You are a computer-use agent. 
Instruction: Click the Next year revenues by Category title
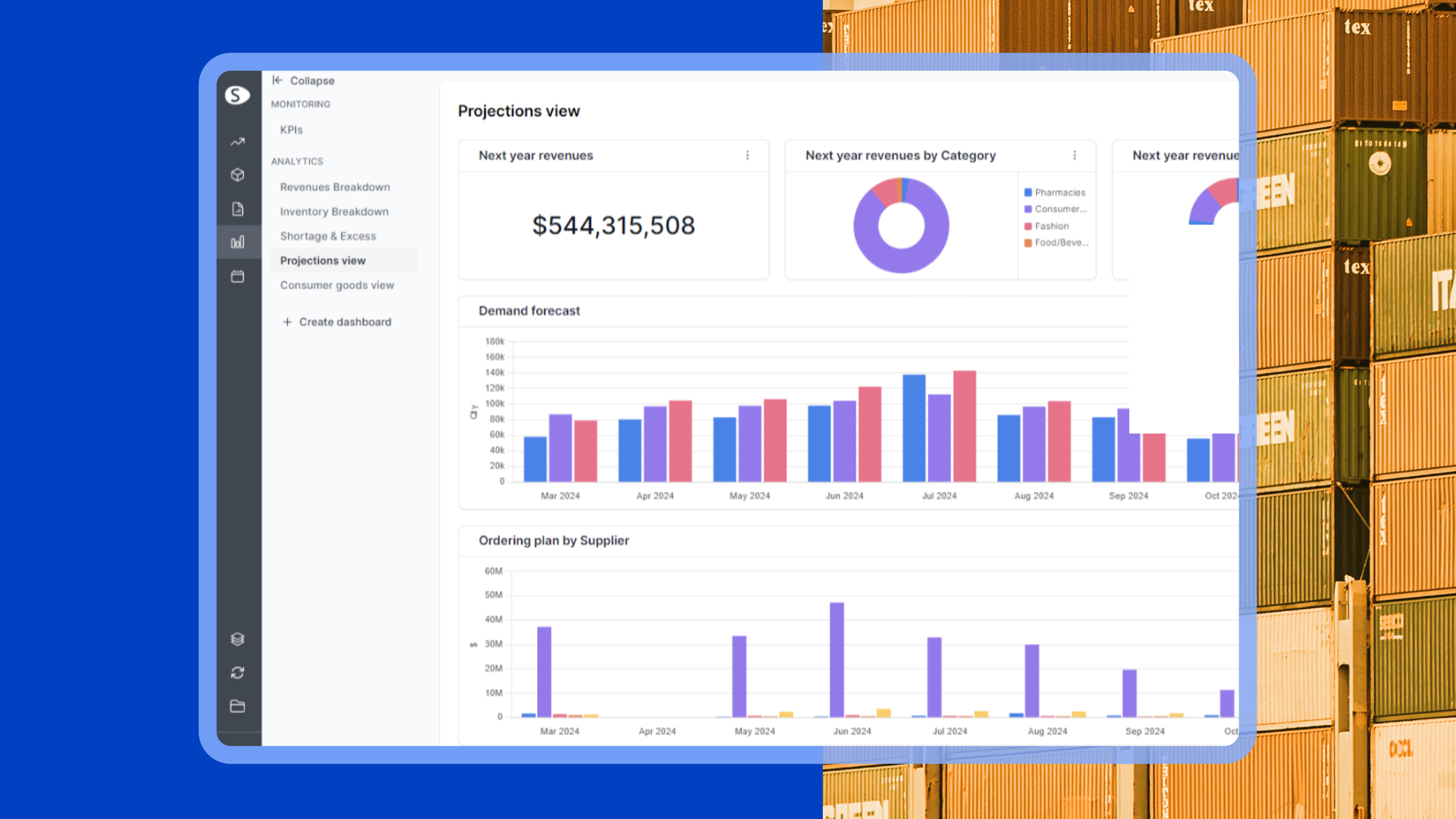[901, 155]
